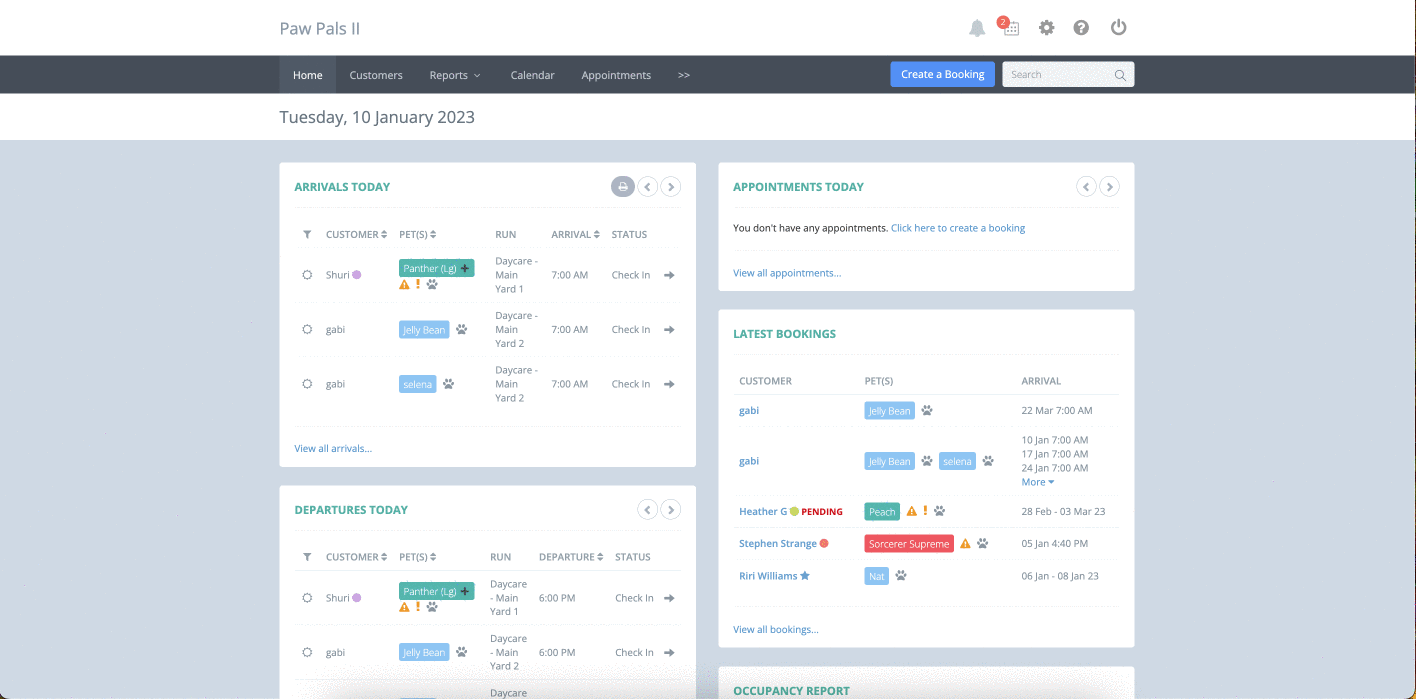Viewport: 1416px width, 699px height.
Task: Open Stephen Strange customer link
Action: click(778, 544)
